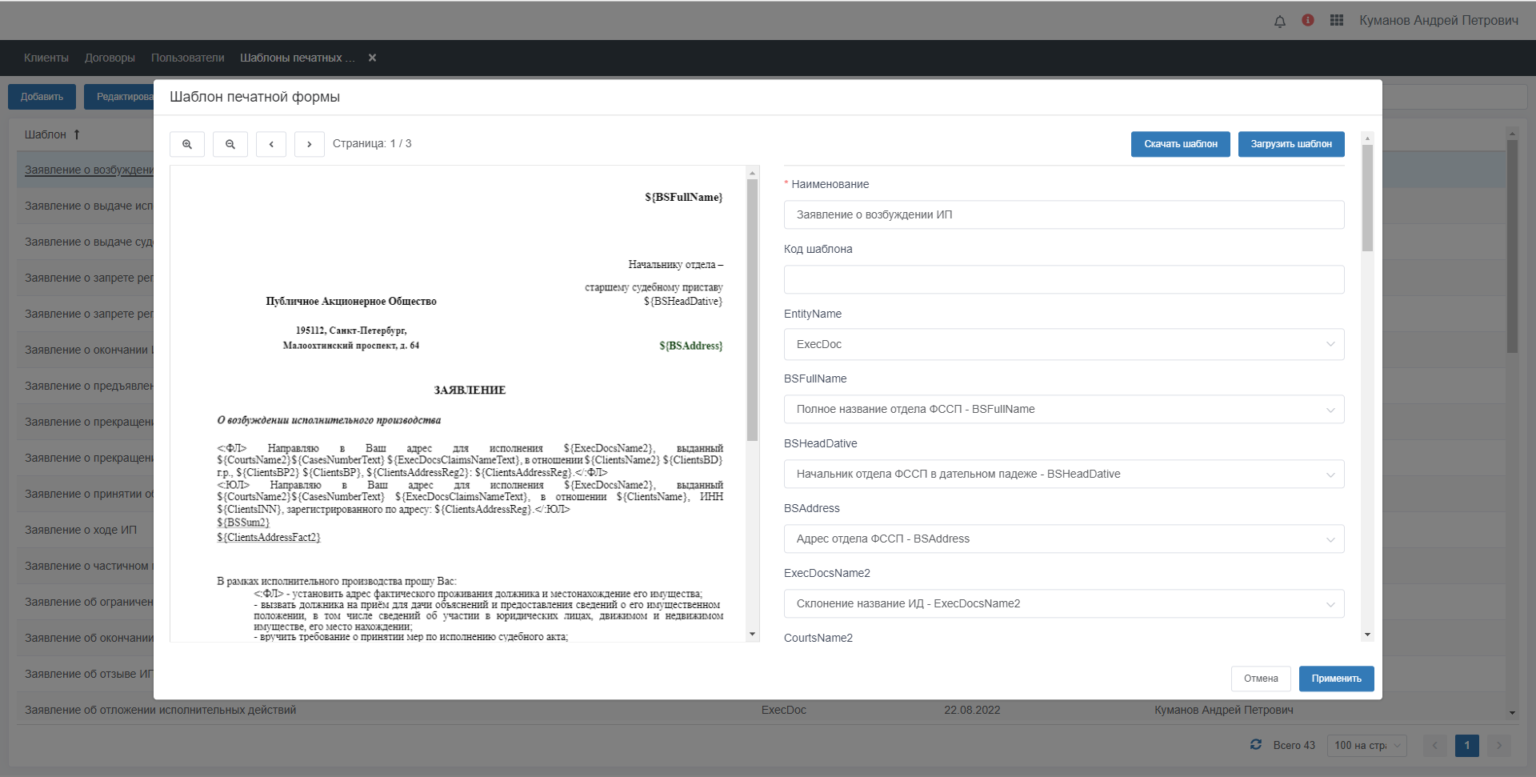Image resolution: width=1536 pixels, height=777 pixels.
Task: Switch to the Договоры tab
Action: pos(110,58)
